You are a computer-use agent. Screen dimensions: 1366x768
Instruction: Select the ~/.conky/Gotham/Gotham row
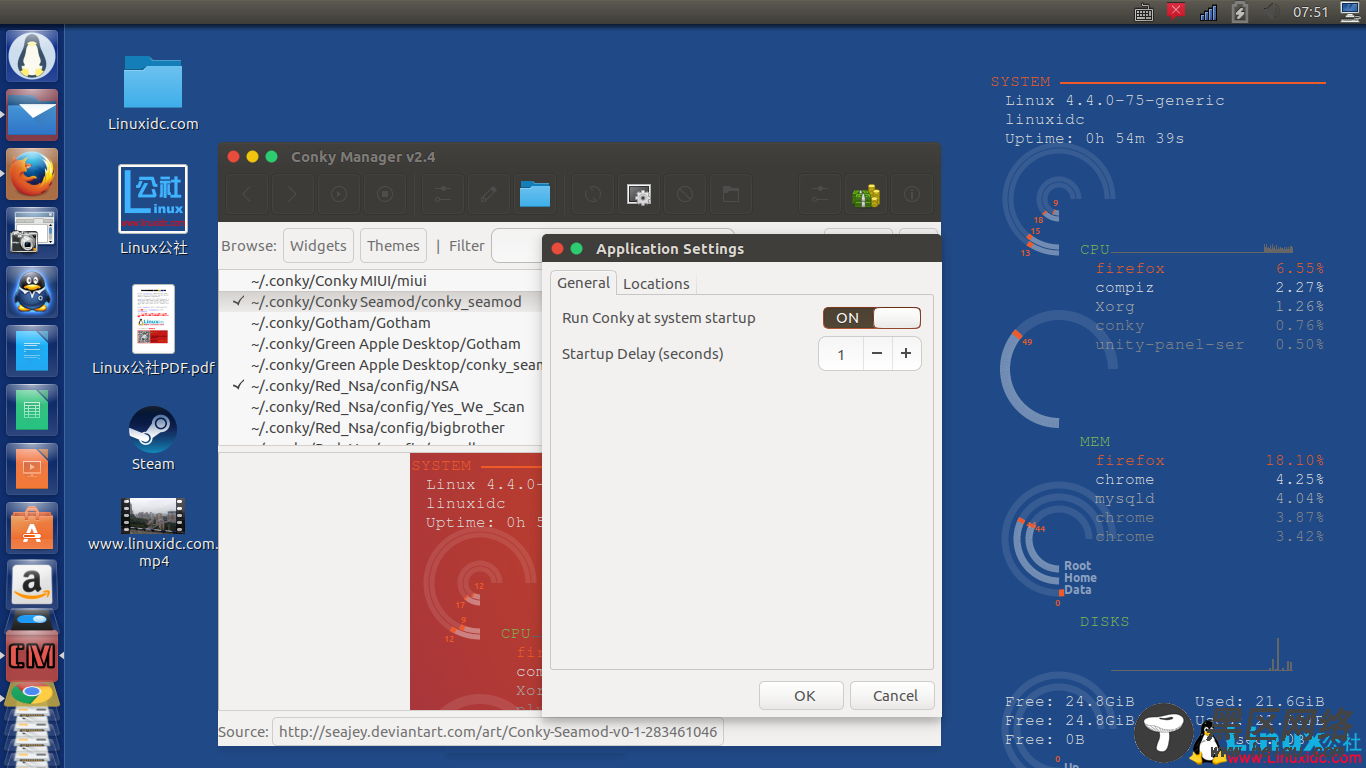click(x=380, y=323)
